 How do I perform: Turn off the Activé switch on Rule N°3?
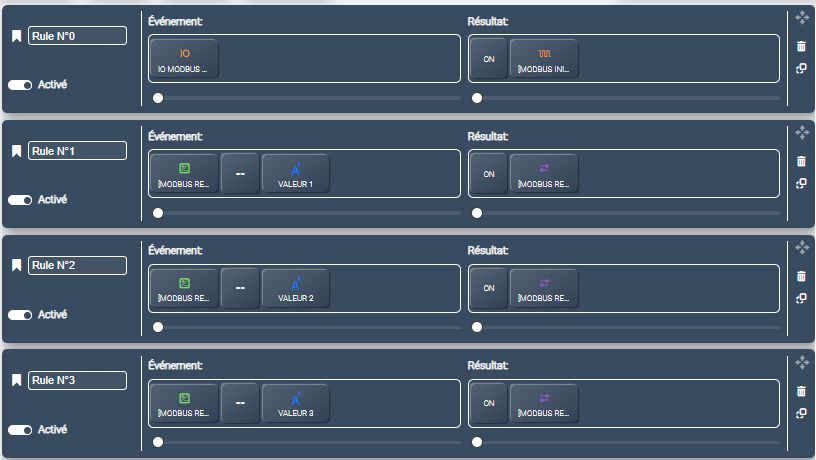pos(20,430)
